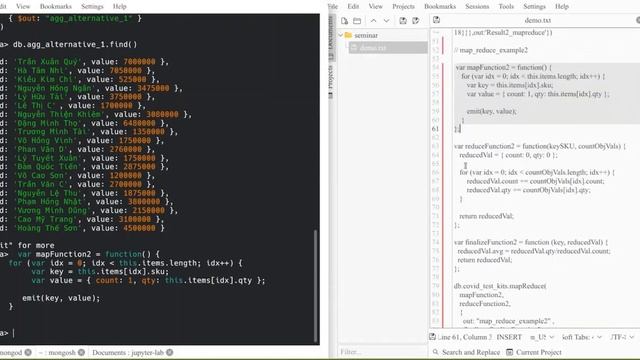
Task: Click the terminal prompt input line
Action: tap(159, 333)
